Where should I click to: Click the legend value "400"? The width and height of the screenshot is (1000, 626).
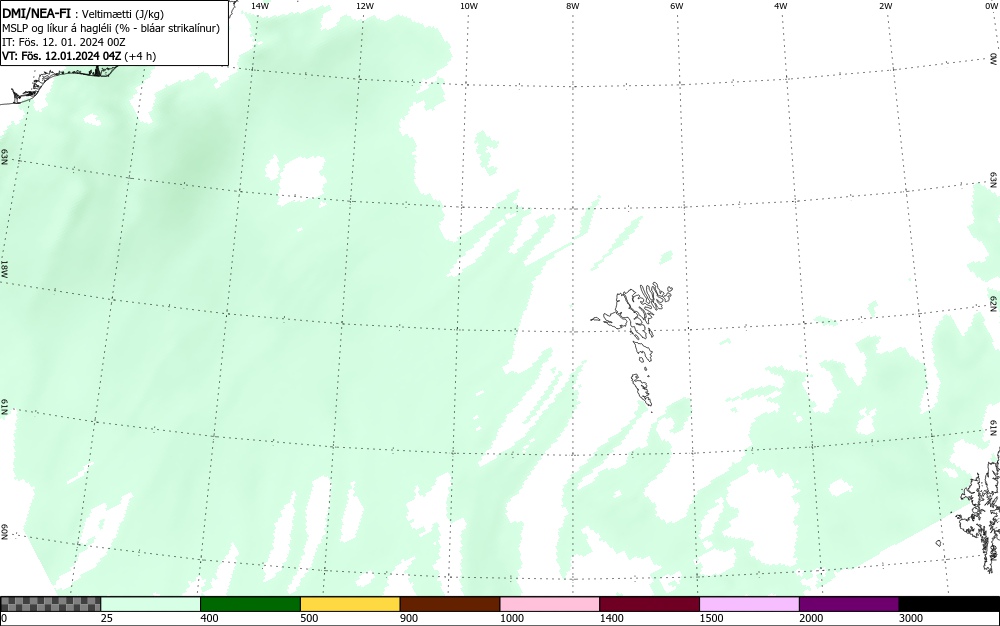(x=209, y=618)
